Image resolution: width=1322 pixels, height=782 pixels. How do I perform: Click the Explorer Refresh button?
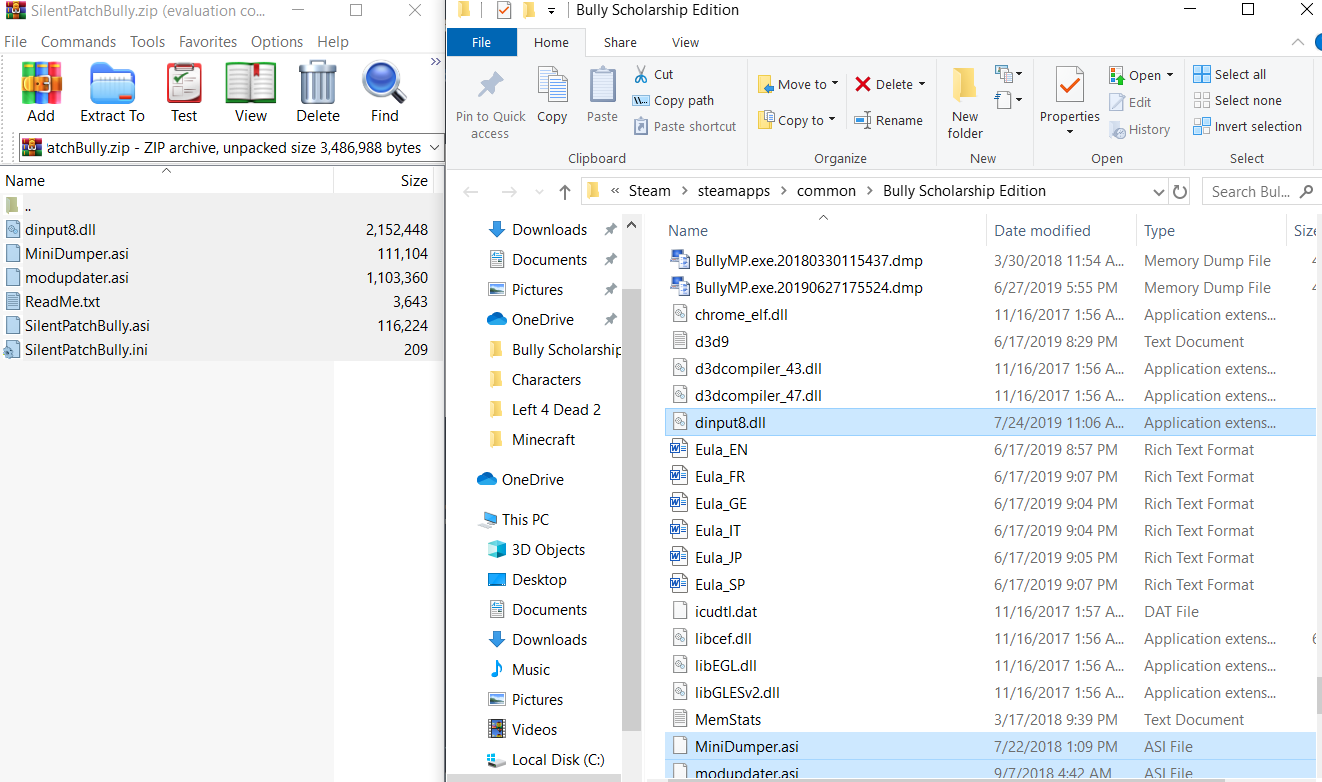[1181, 191]
